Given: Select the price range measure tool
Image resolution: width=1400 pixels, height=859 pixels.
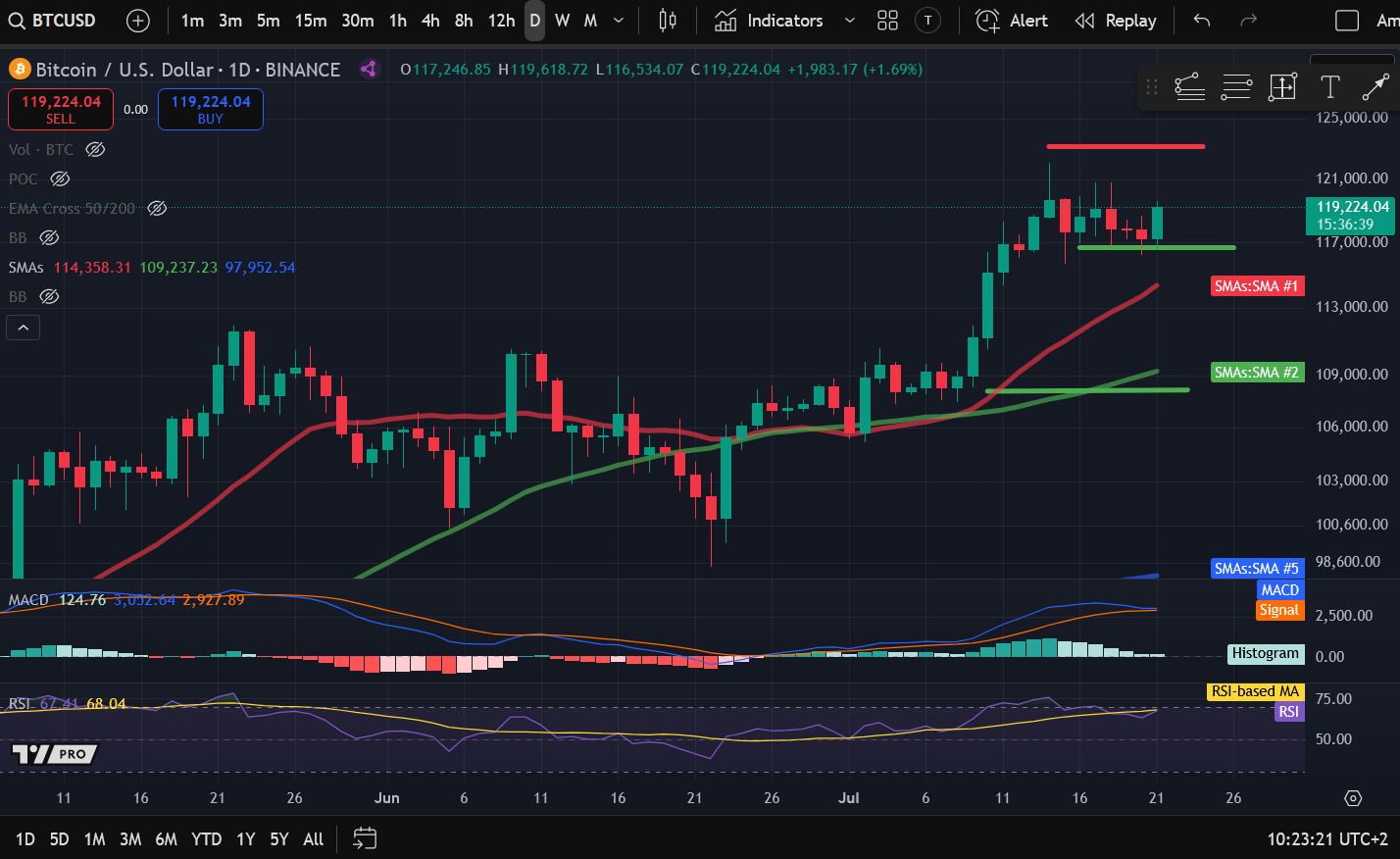Looking at the screenshot, I should coord(1282,87).
